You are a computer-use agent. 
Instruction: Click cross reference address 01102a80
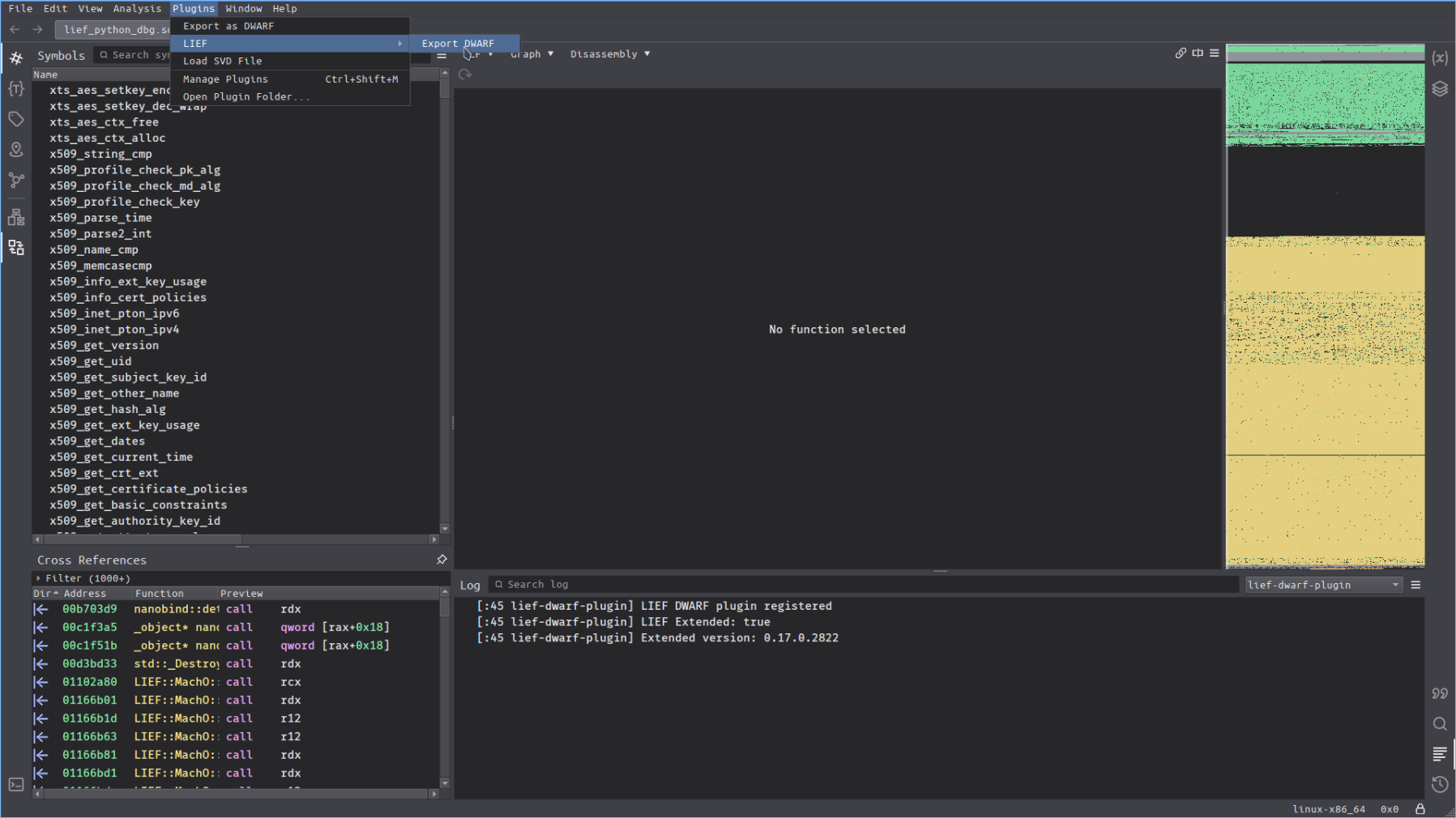point(89,682)
